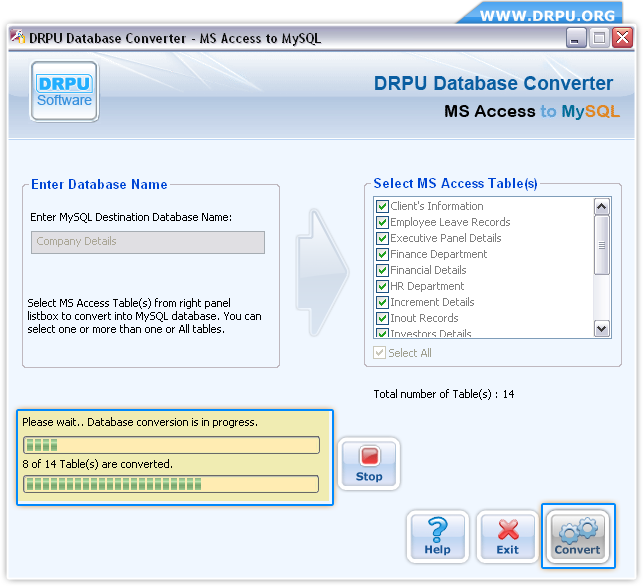Click the Exit button

(x=508, y=537)
